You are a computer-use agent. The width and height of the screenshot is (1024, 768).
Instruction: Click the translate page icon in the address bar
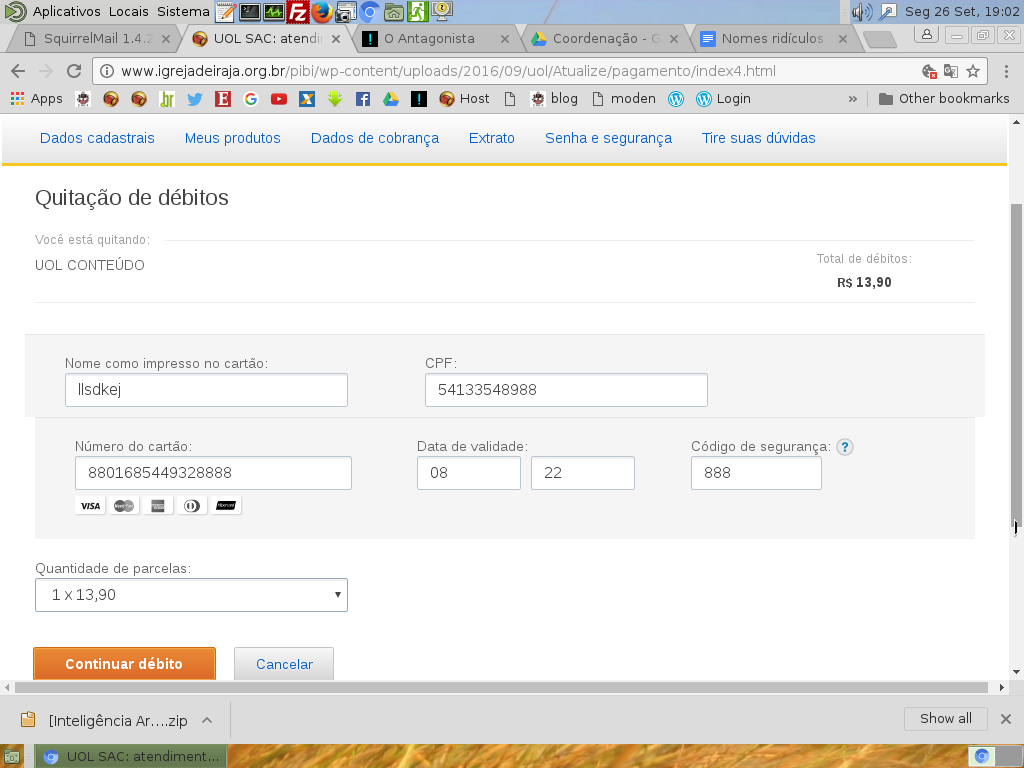pos(951,71)
